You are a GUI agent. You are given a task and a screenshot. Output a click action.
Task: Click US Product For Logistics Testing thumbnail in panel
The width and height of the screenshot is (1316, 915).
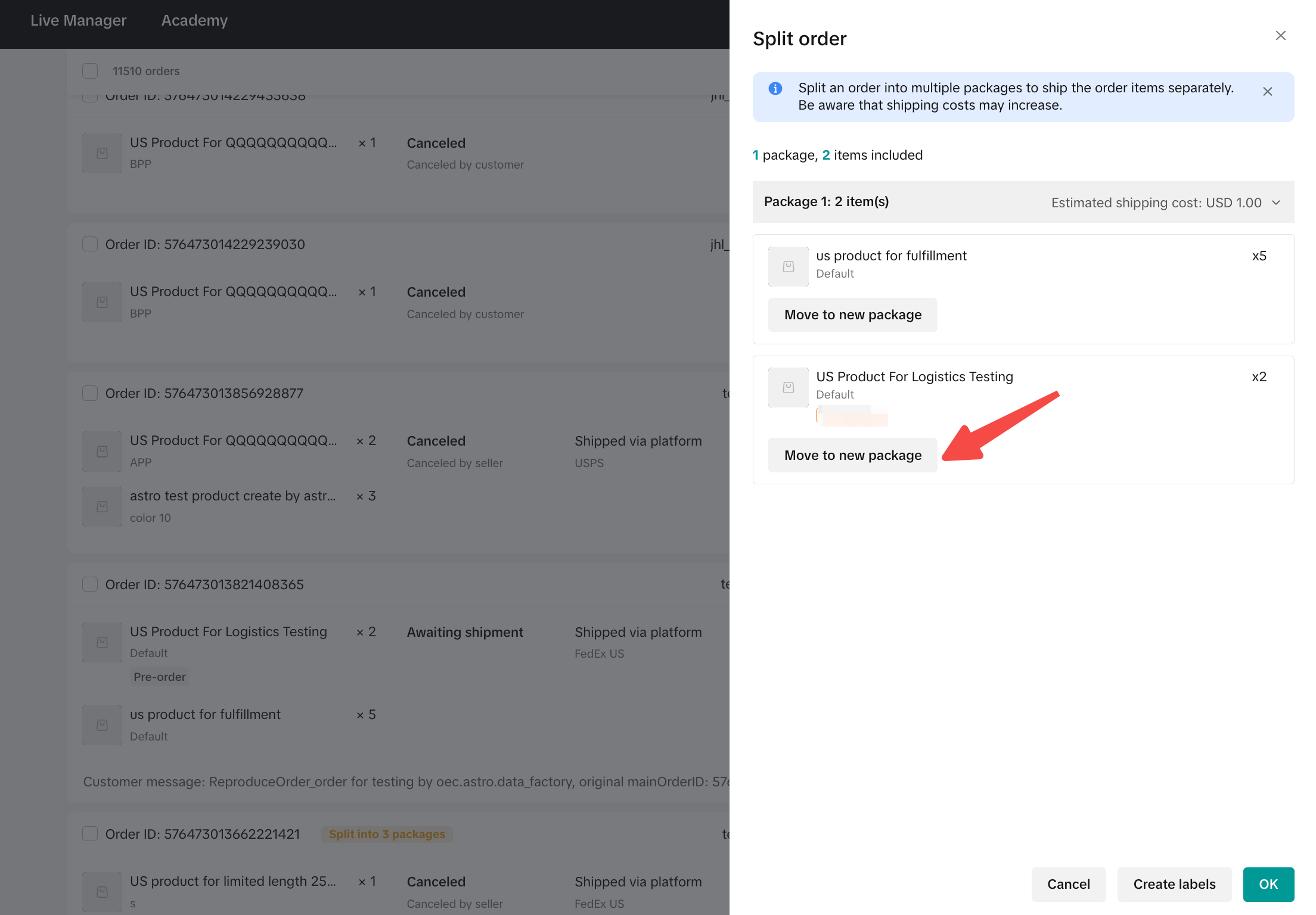point(788,388)
